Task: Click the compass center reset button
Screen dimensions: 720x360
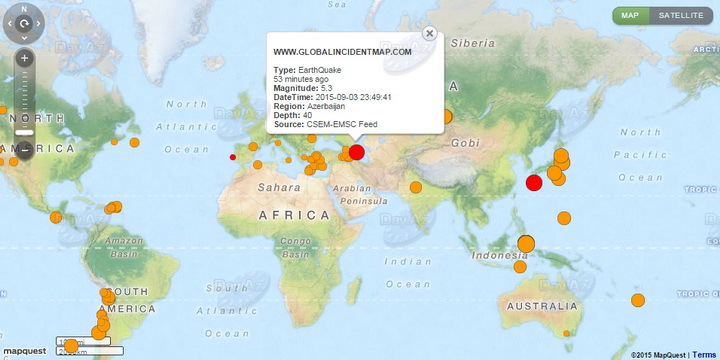Action: 24,23
